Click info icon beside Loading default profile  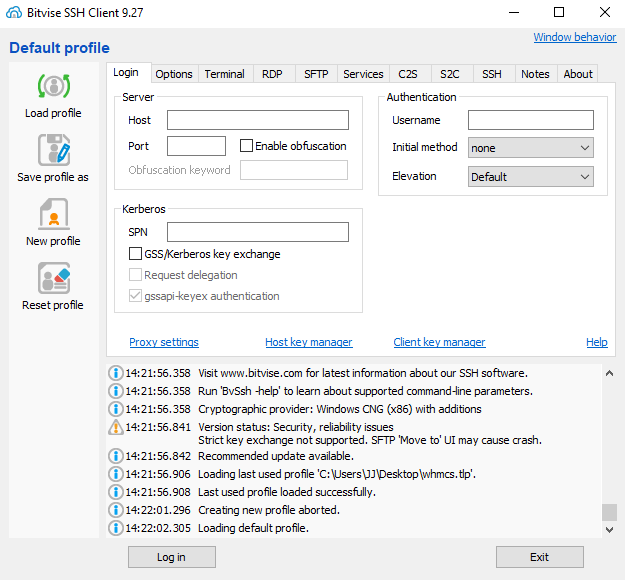116,528
